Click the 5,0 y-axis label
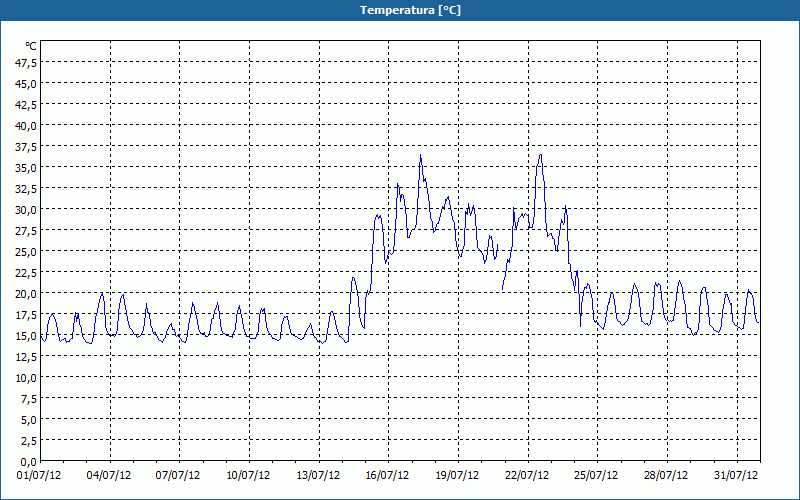The height and width of the screenshot is (500, 800). [28, 420]
